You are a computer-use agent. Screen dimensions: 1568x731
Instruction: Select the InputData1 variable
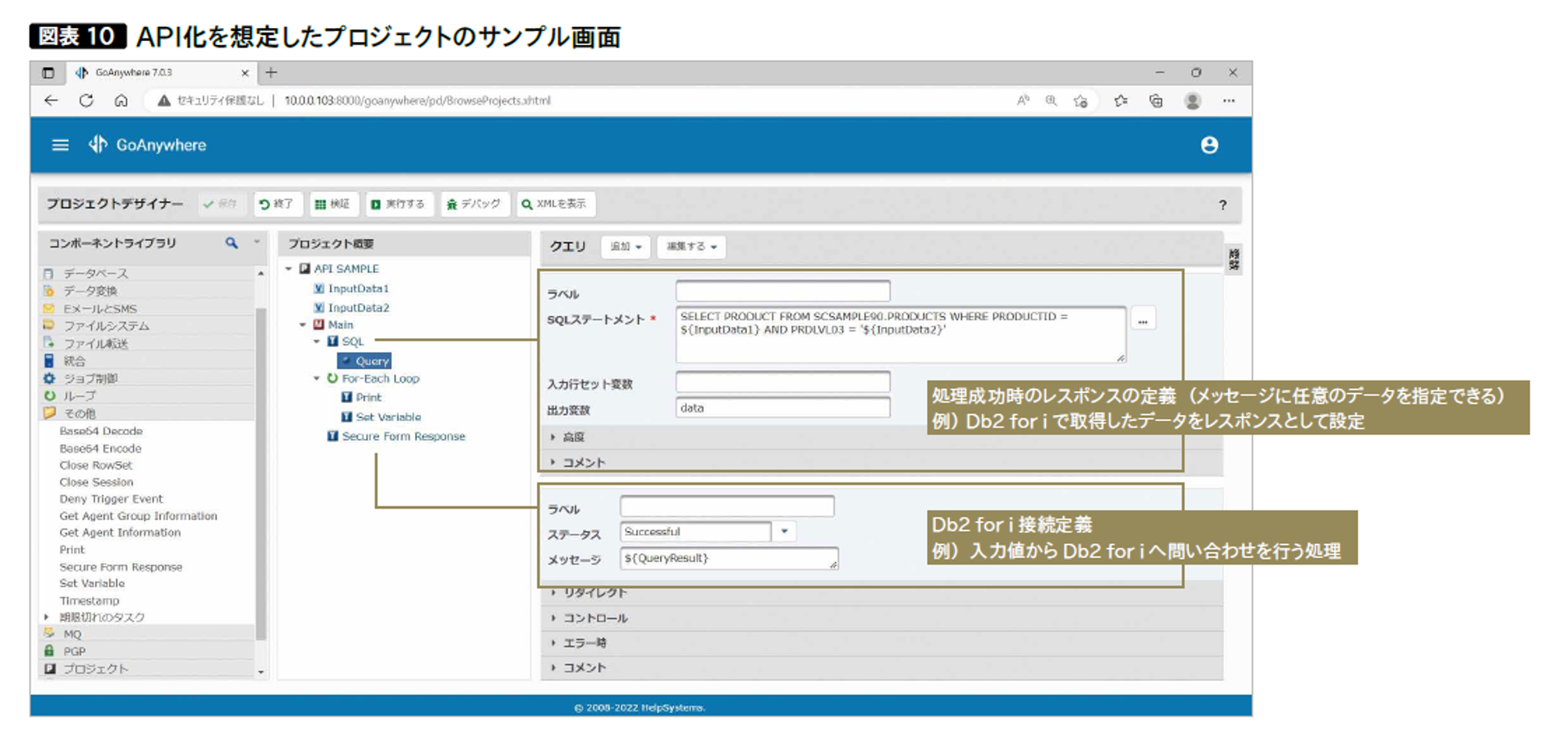pos(359,289)
